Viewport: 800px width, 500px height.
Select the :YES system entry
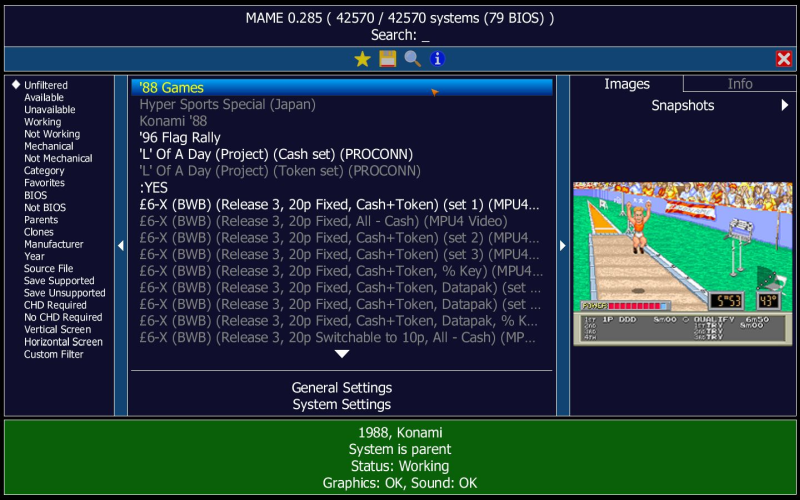pos(342,188)
